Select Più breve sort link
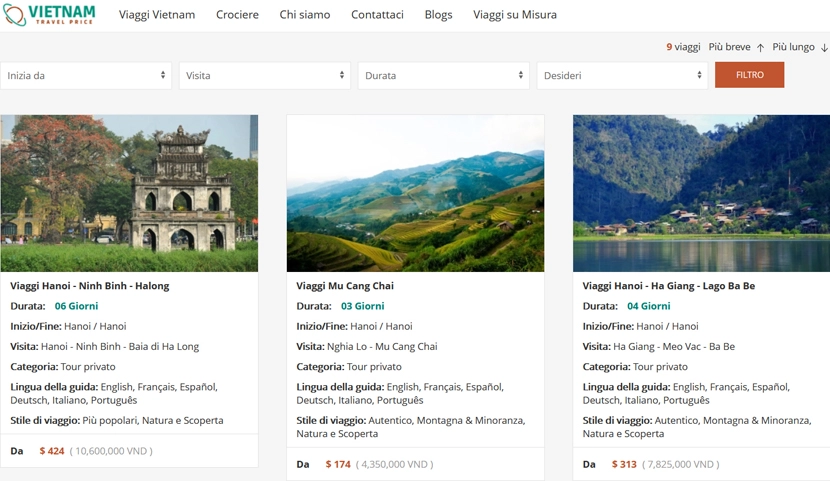This screenshot has width=830, height=481. (x=729, y=47)
